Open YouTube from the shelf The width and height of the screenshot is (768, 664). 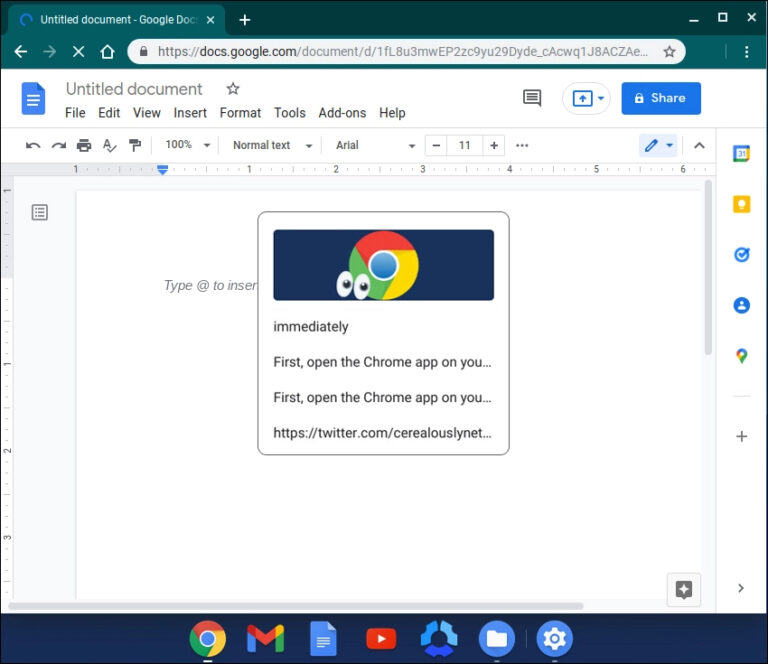[x=381, y=639]
